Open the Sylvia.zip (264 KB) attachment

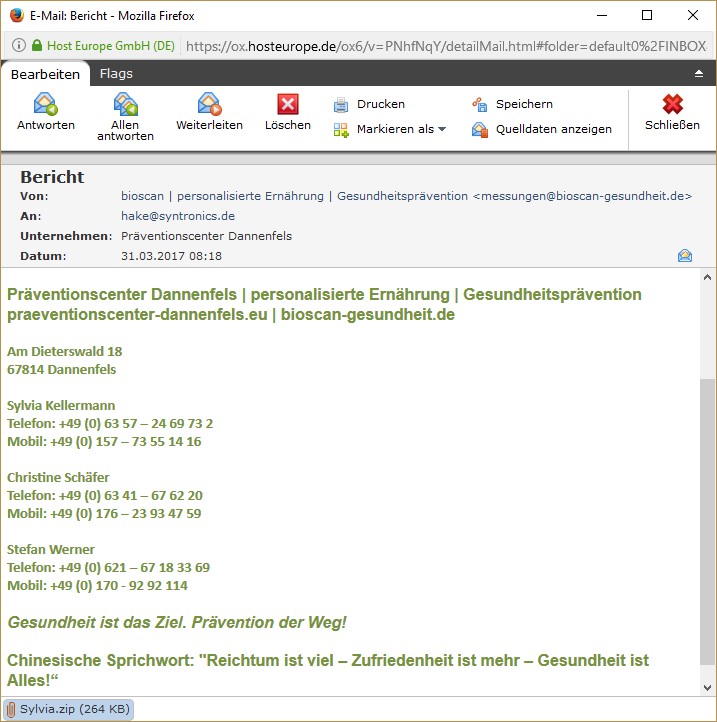(68, 709)
